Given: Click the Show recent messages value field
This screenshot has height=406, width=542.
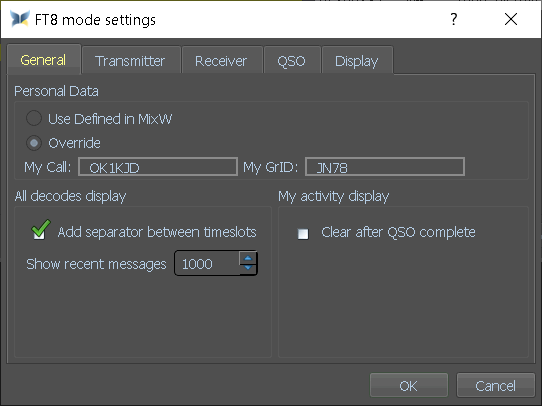Looking at the screenshot, I should [x=207, y=264].
